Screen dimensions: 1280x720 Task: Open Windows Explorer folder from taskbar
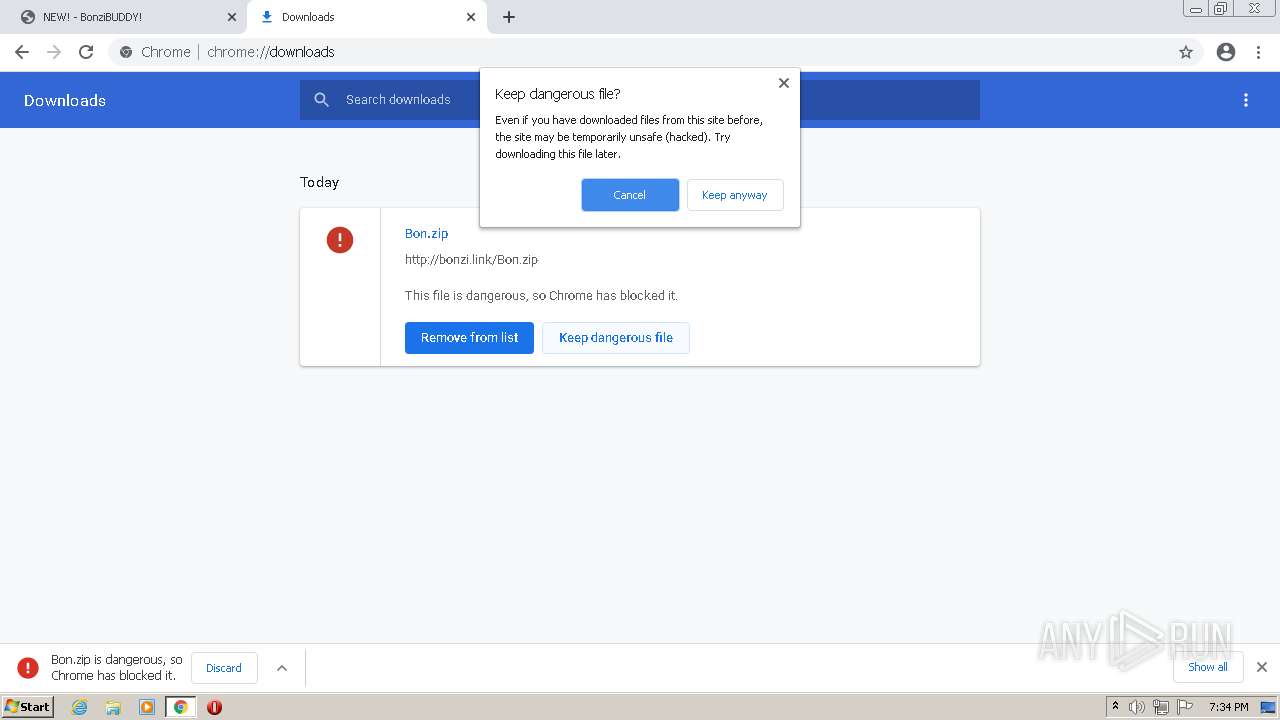(x=113, y=707)
